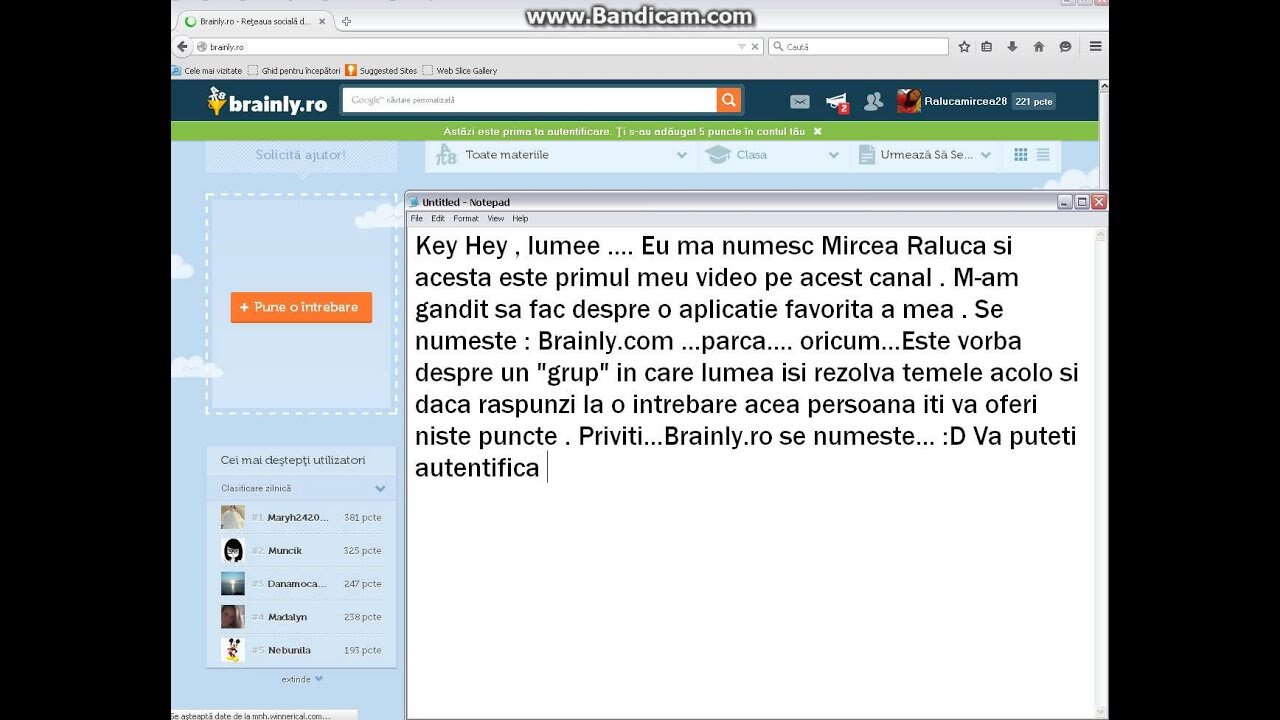Open a new browser tab
The height and width of the screenshot is (720, 1280).
click(346, 21)
